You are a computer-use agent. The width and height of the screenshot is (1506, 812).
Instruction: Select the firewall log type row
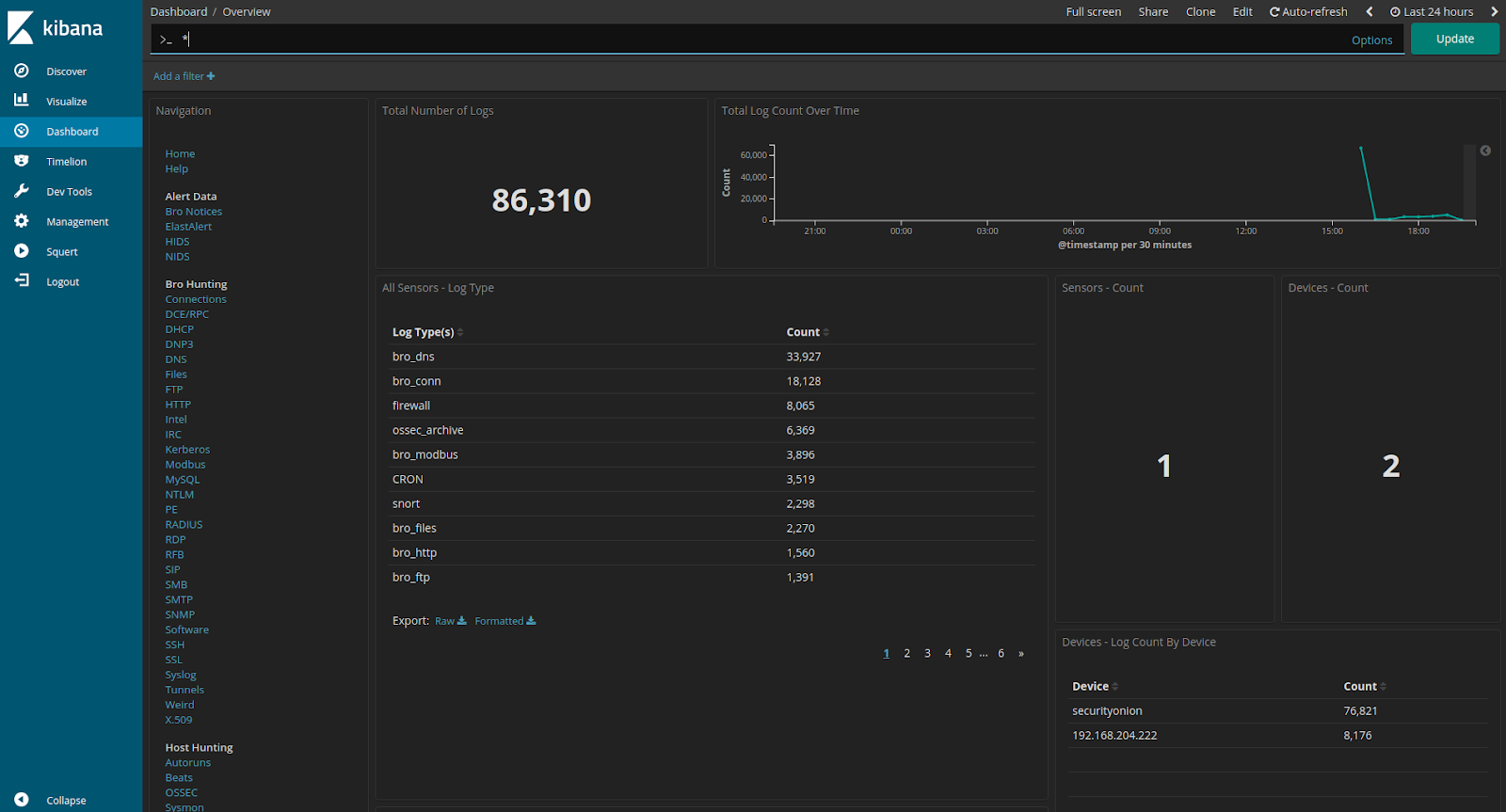(x=713, y=406)
